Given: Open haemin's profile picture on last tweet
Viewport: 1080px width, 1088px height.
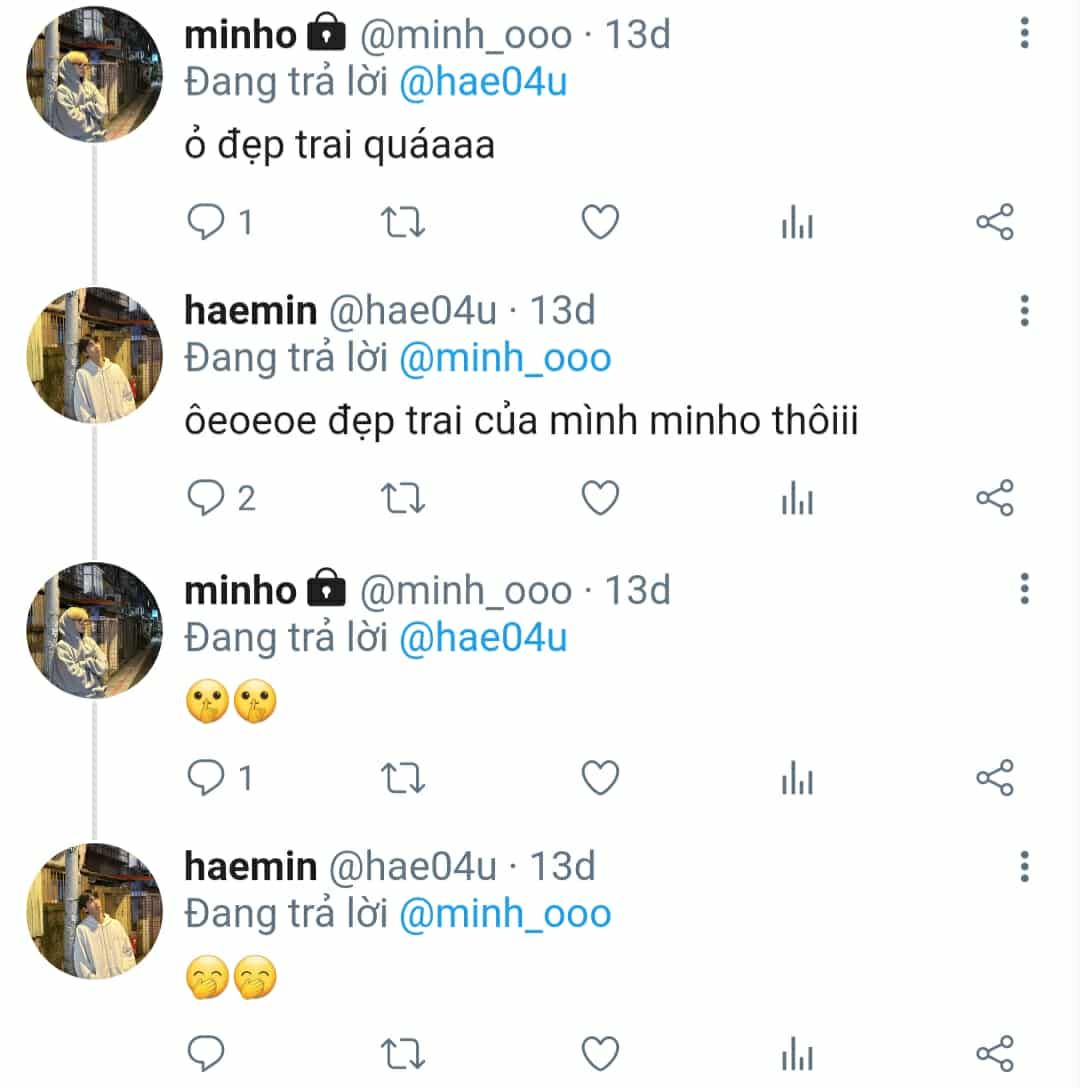Looking at the screenshot, I should tap(94, 910).
